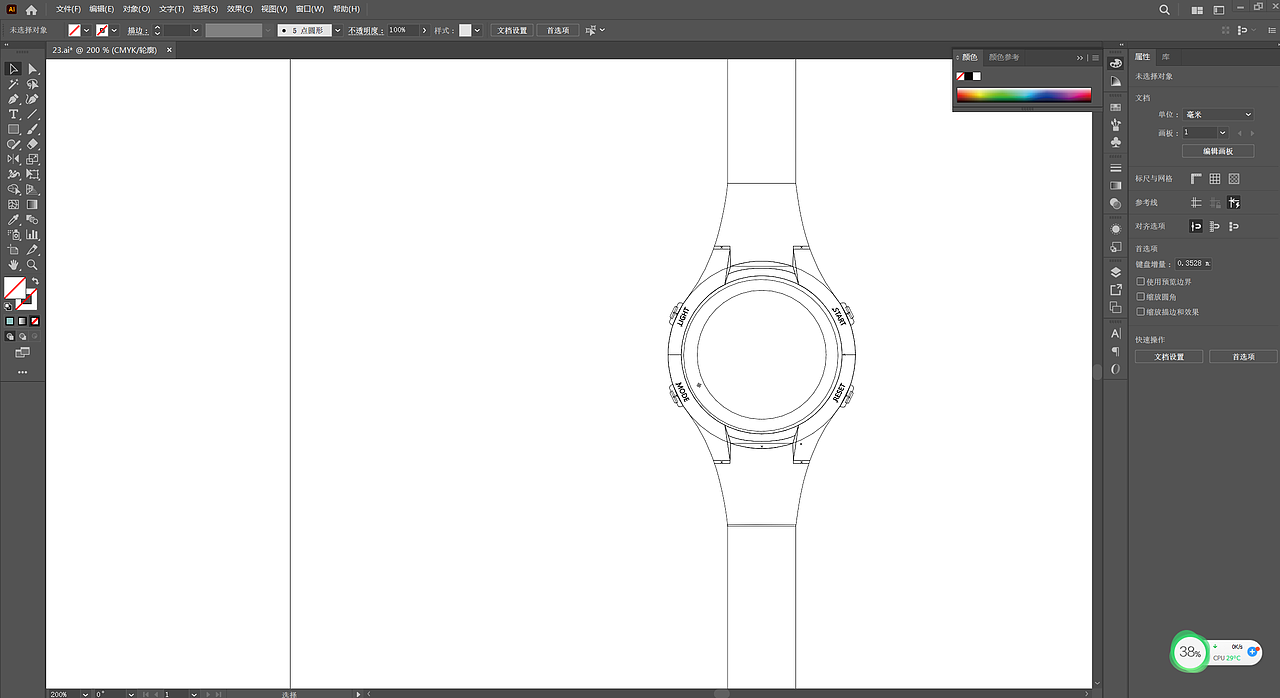Toggle transparency grid icon
This screenshot has width=1280, height=698.
tap(1234, 179)
